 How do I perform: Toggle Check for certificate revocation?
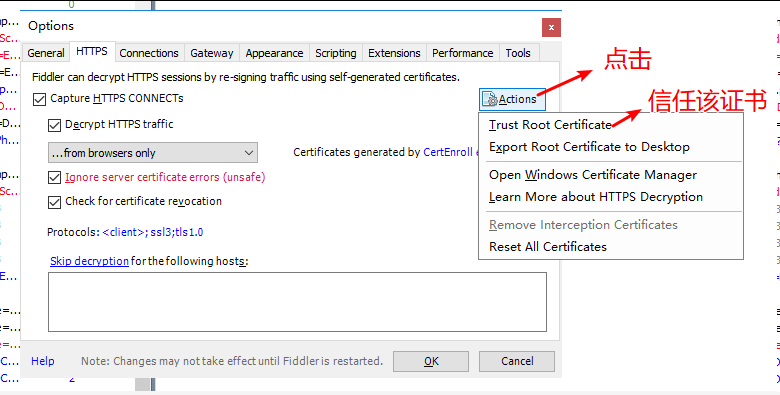pos(54,202)
